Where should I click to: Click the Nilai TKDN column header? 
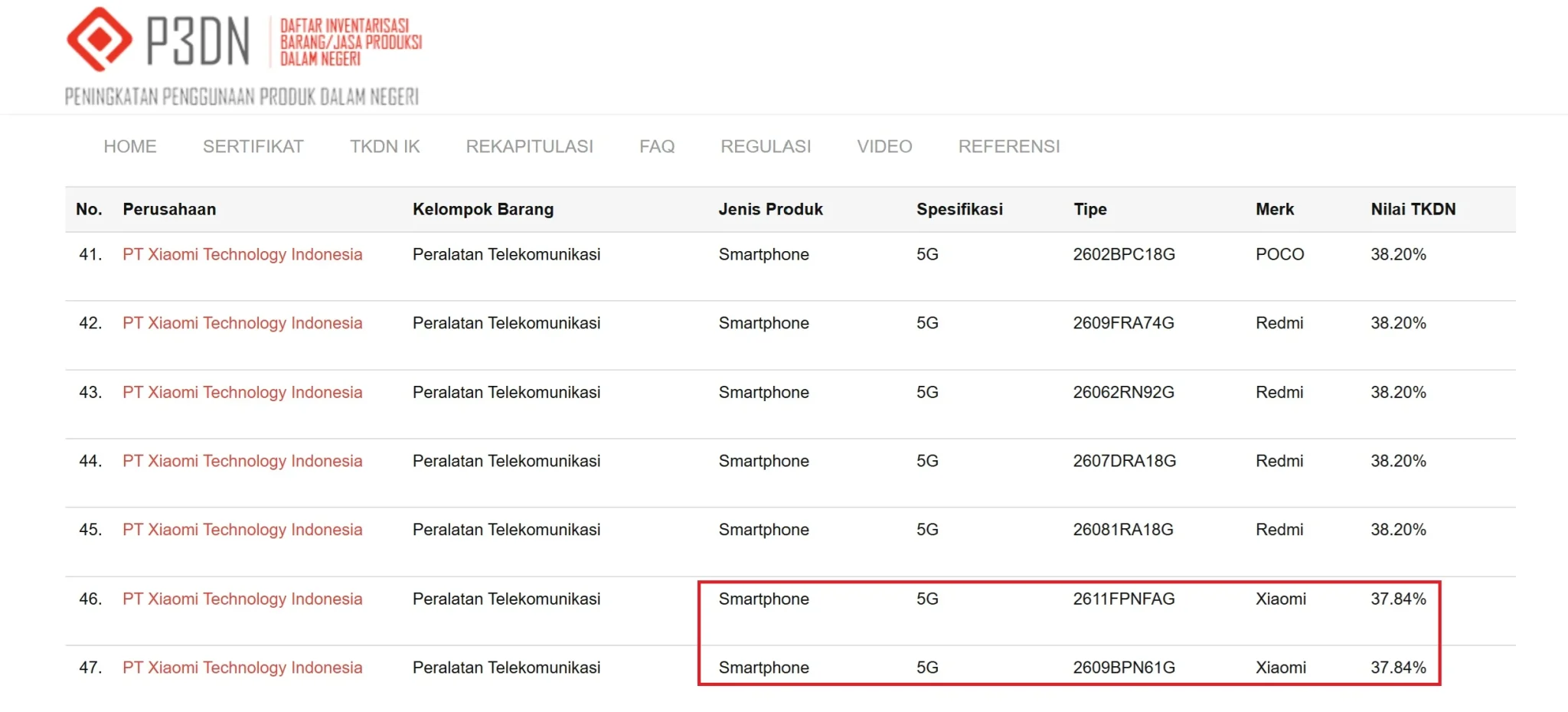[1413, 209]
